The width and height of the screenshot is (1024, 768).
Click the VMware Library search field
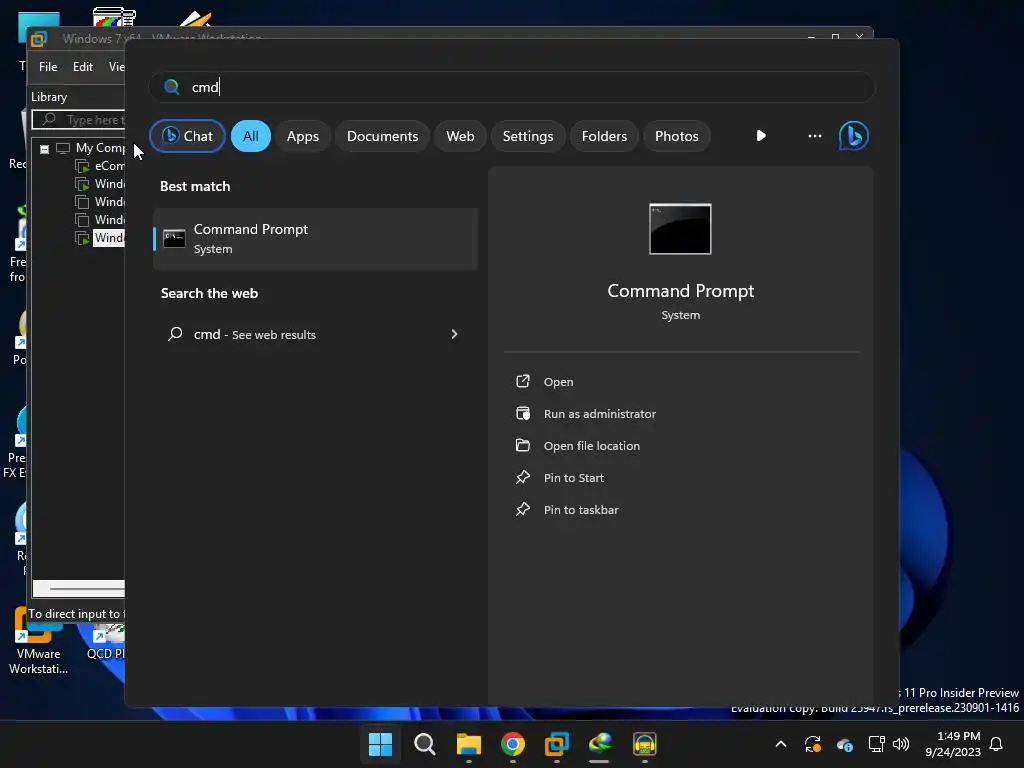[78, 120]
